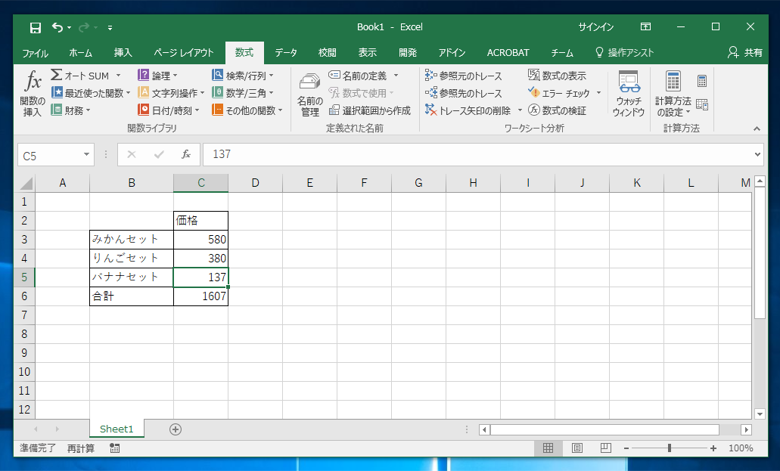Switch to the ページ レイアウト tab

[x=184, y=53]
